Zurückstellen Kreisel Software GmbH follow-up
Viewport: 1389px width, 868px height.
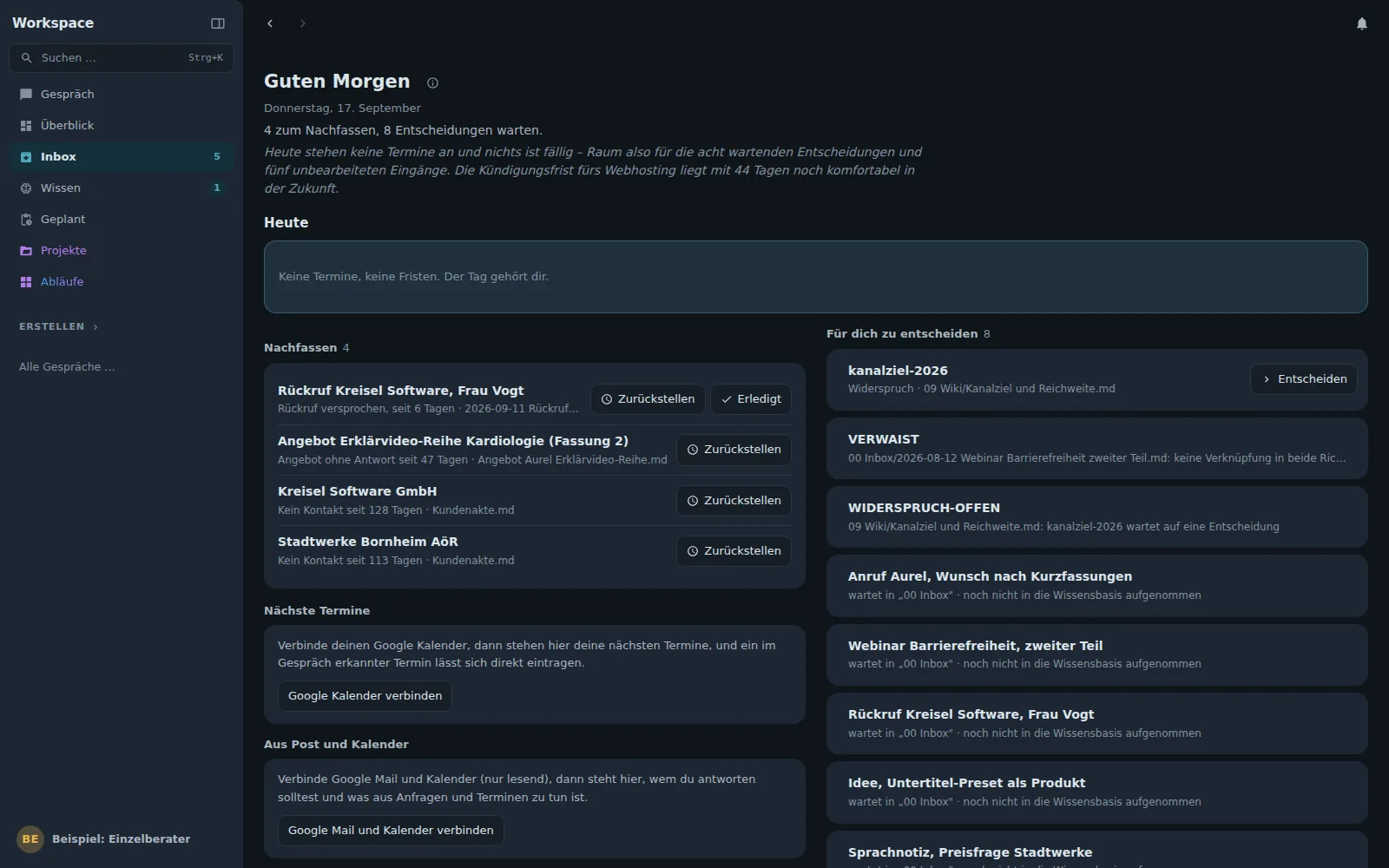pos(734,500)
